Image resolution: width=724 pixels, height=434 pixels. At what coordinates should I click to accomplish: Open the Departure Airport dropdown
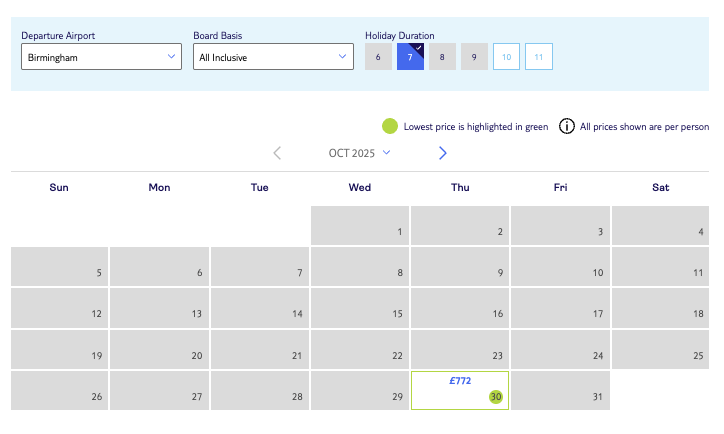pyautogui.click(x=101, y=57)
